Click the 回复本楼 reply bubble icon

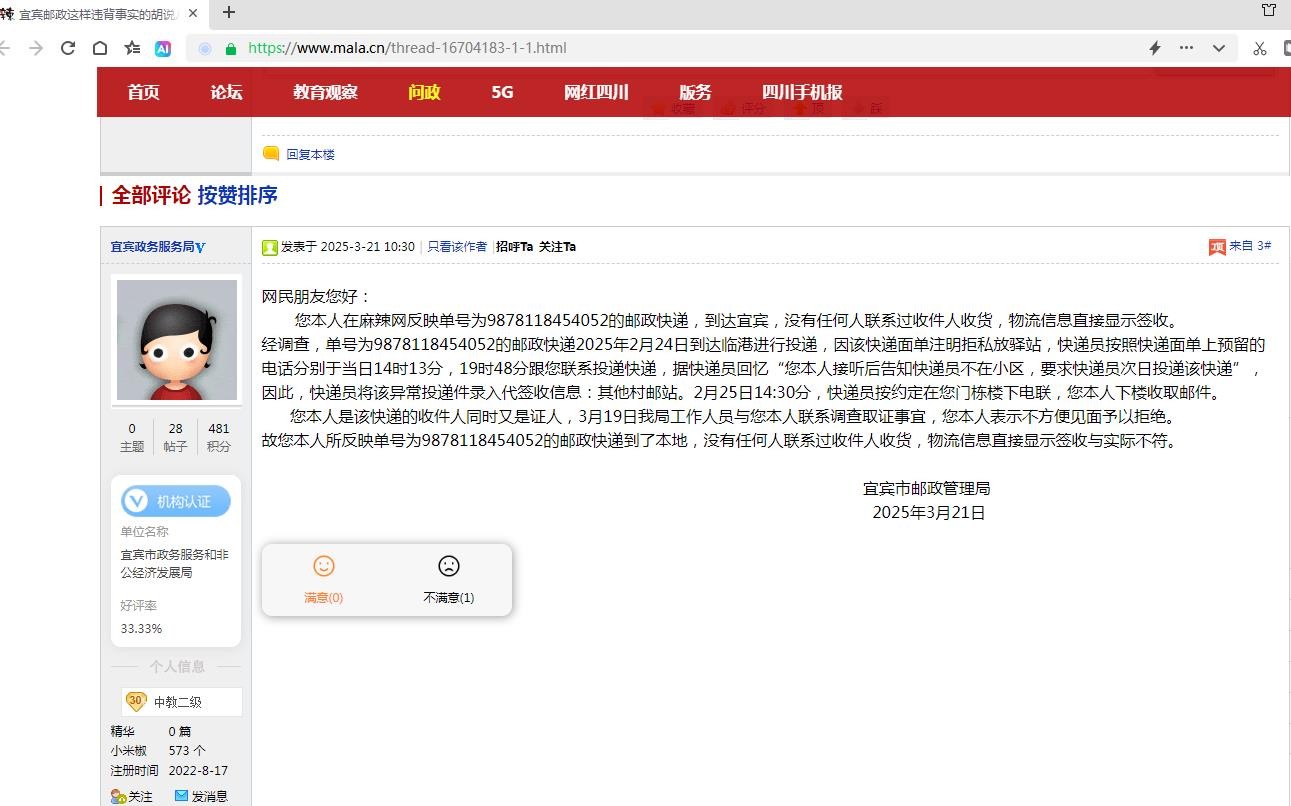[271, 154]
